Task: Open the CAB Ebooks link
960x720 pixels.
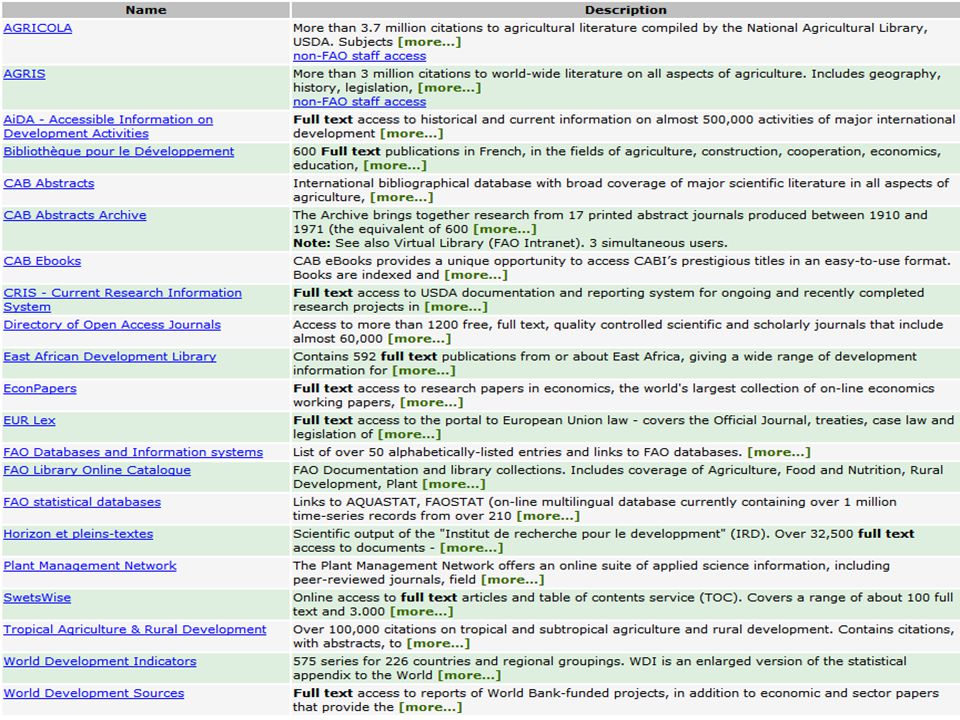Action: [42, 261]
